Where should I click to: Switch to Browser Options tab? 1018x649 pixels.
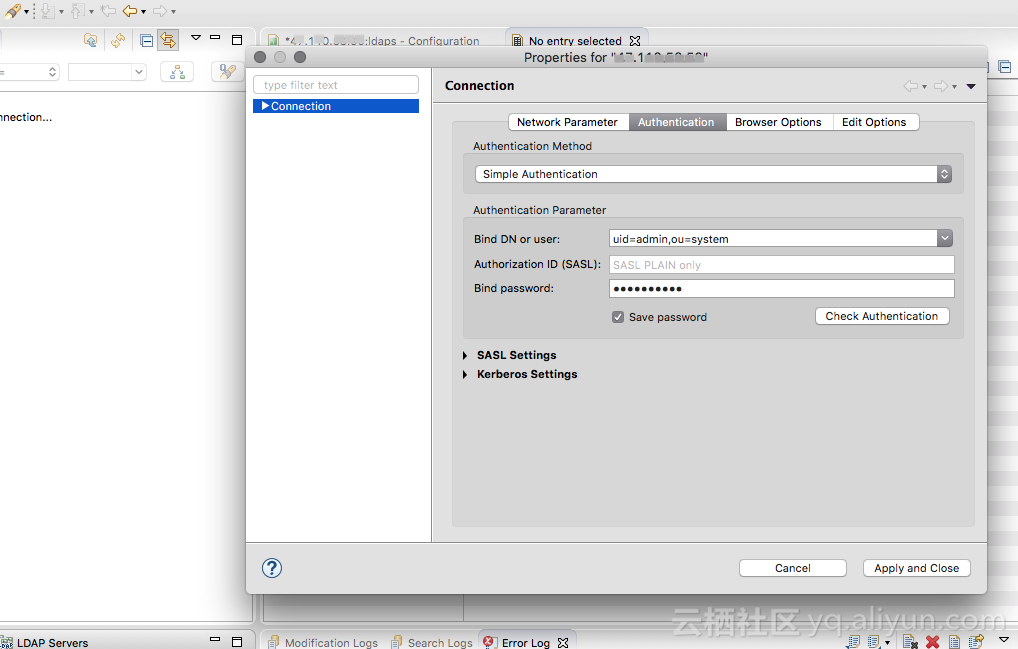[778, 122]
